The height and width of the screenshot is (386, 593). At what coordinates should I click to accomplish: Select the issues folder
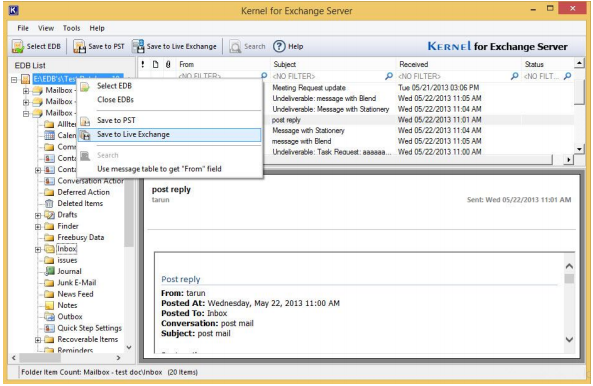67,260
